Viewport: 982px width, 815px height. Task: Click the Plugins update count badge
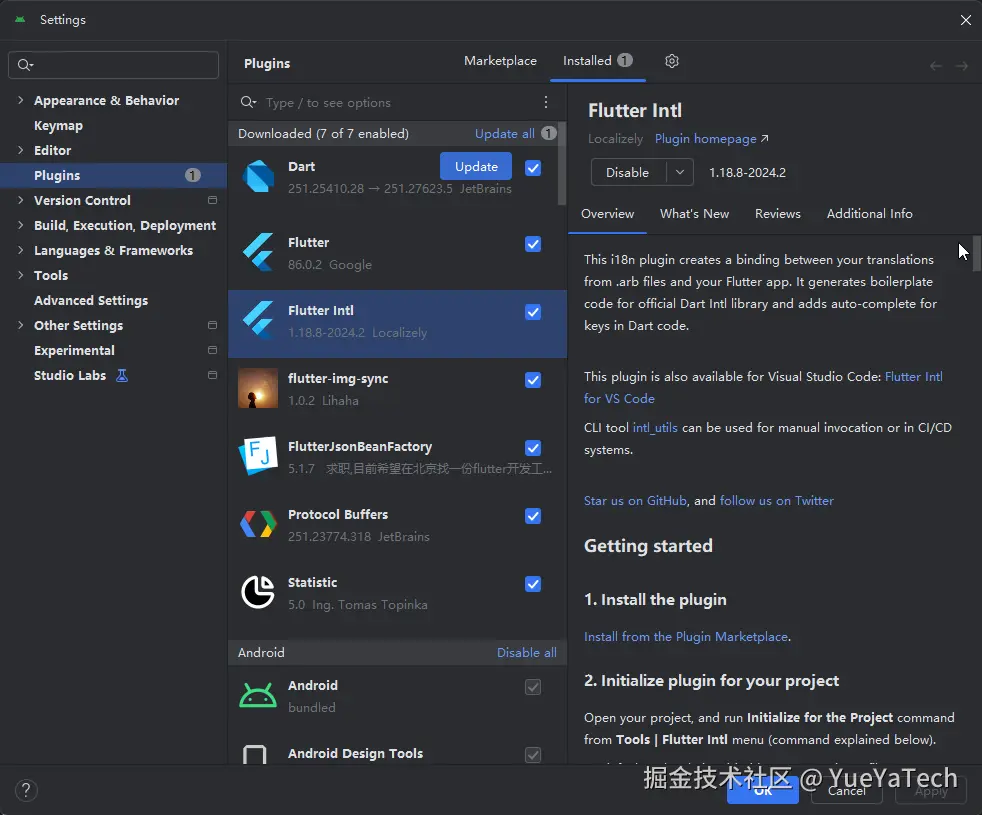(x=193, y=175)
